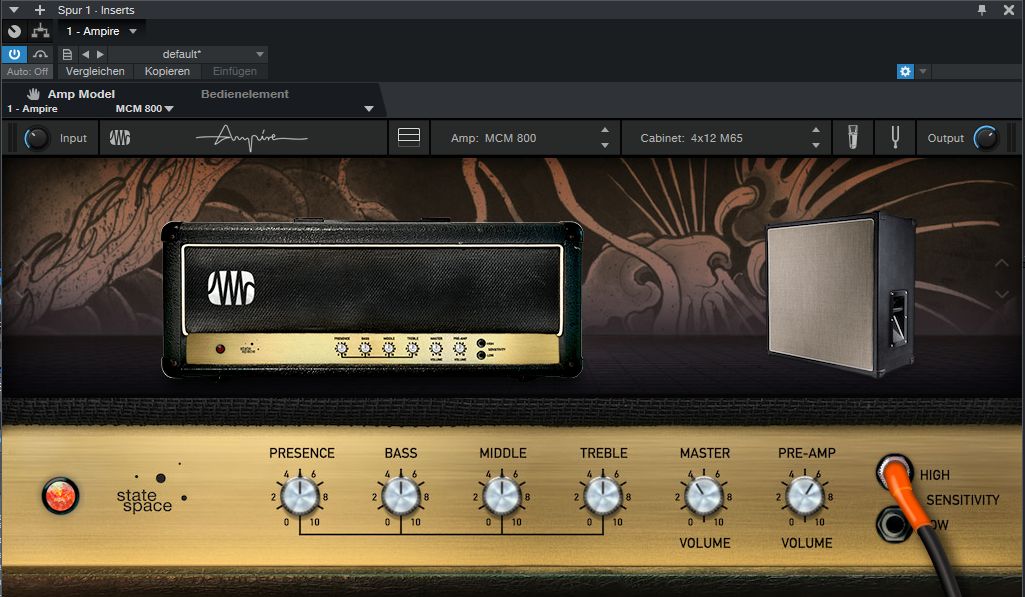Click the Bedienelement label
Screen dimensions: 1025x597
244,94
